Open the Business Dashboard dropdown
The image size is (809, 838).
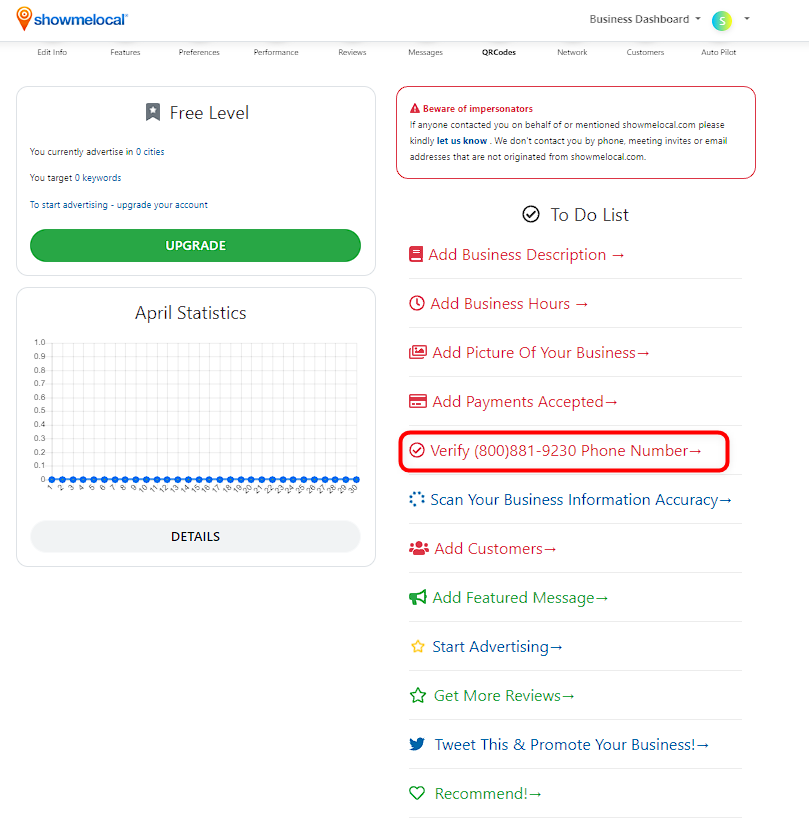[645, 19]
